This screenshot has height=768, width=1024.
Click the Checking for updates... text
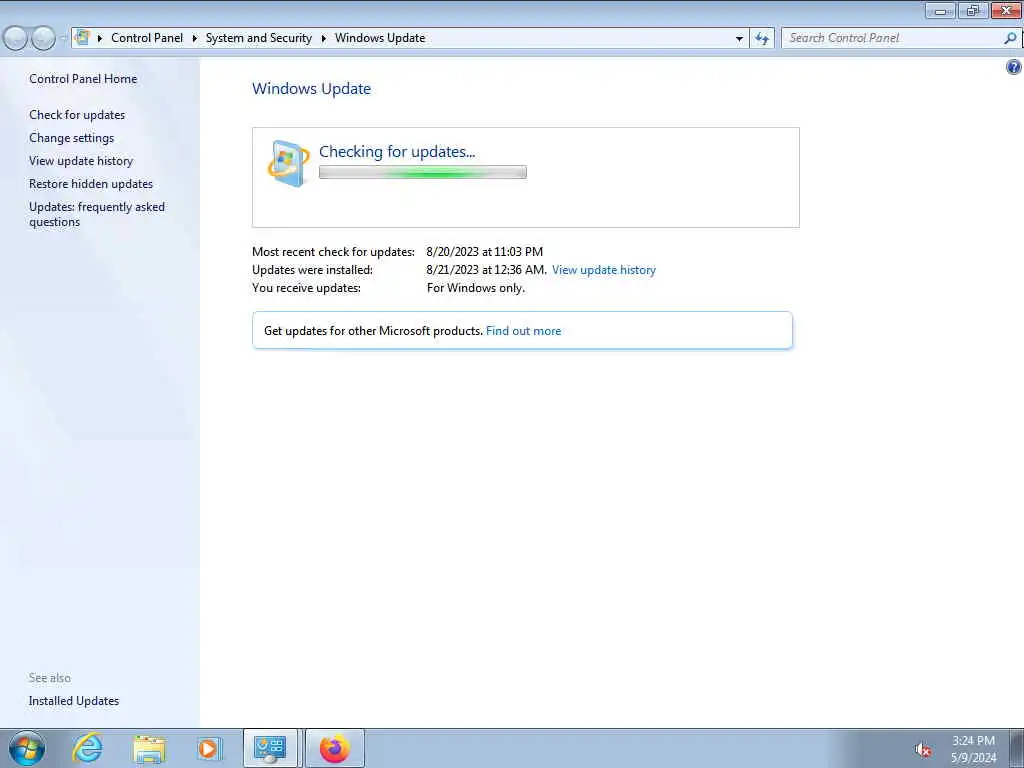(x=397, y=152)
